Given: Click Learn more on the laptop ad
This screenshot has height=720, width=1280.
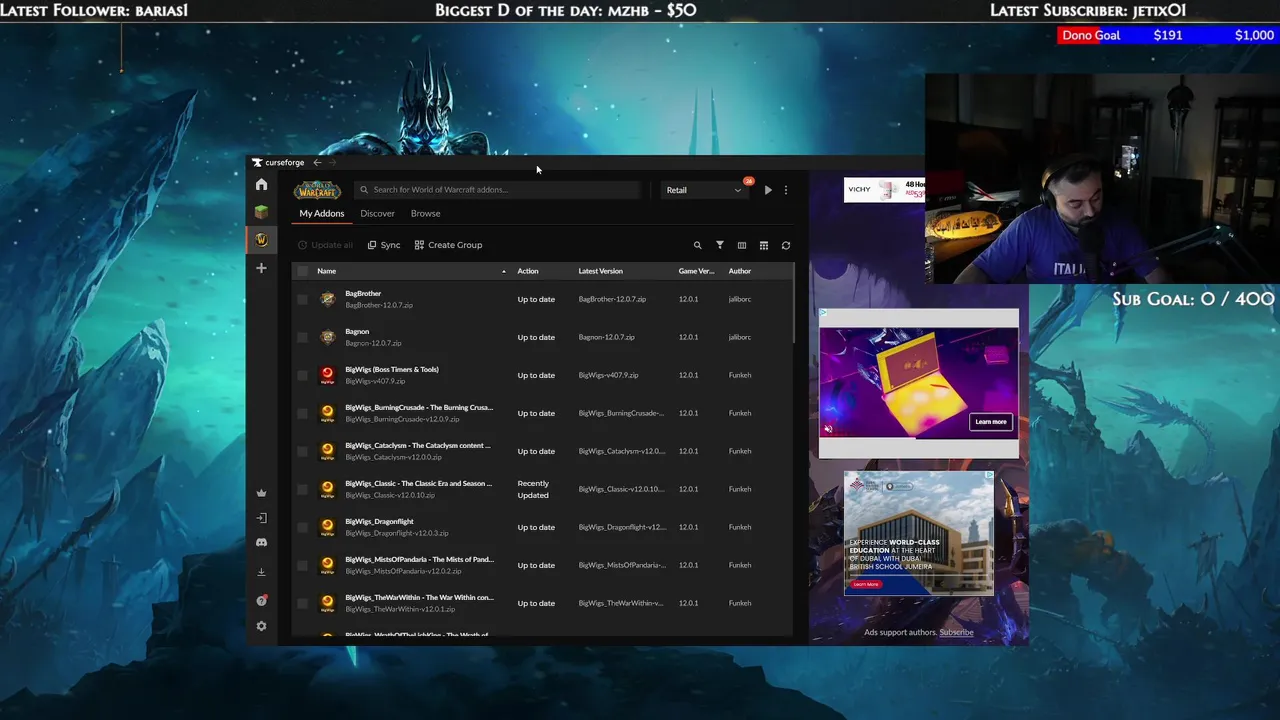Looking at the screenshot, I should pos(991,422).
